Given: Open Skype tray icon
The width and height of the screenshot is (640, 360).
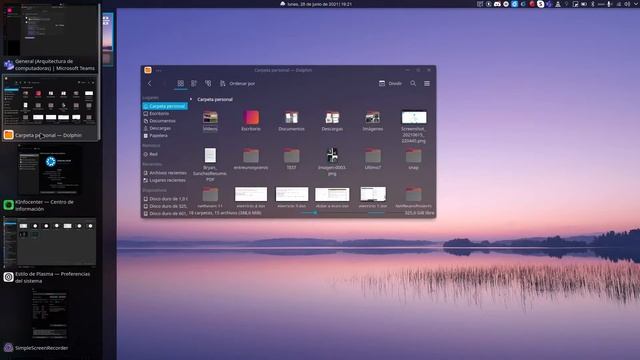Looking at the screenshot, I should pyautogui.click(x=540, y=4).
